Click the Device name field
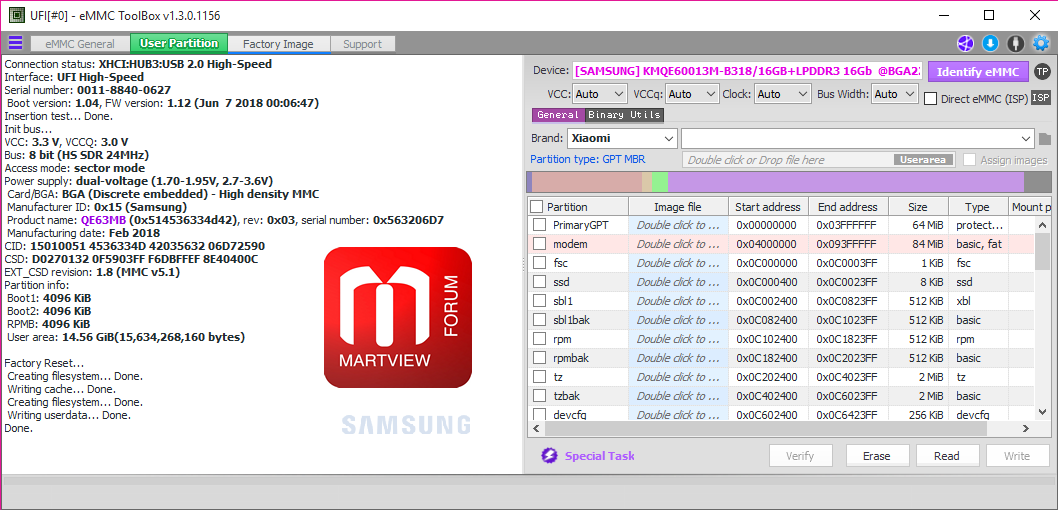Screen dimensions: 1058x510 click(748, 72)
